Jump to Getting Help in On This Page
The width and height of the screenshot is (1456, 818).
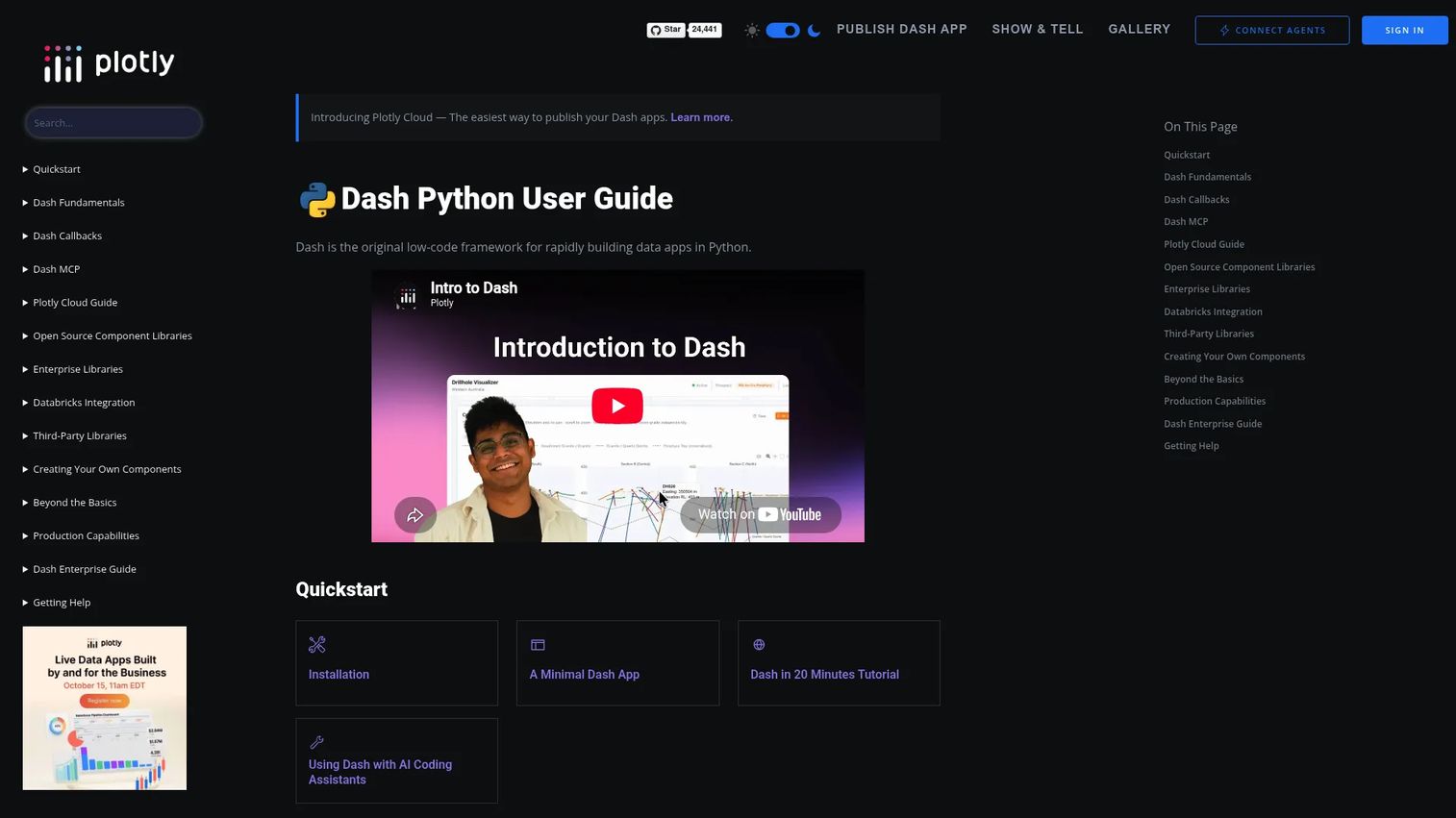tap(1191, 446)
